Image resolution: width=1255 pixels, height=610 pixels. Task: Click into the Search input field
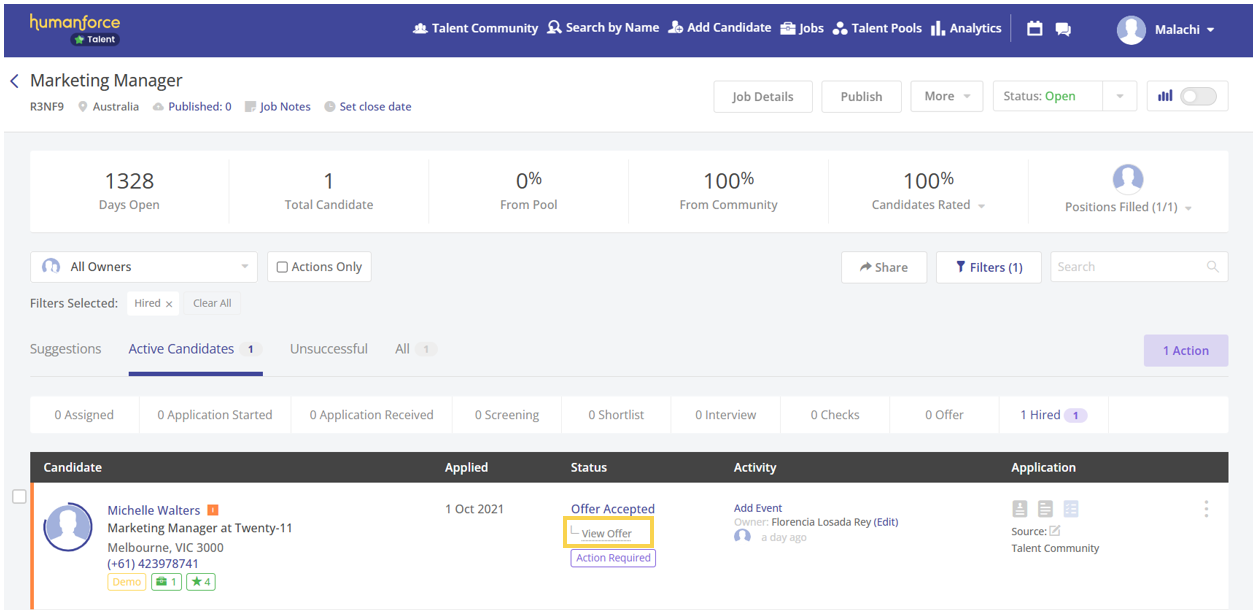tap(1128, 267)
